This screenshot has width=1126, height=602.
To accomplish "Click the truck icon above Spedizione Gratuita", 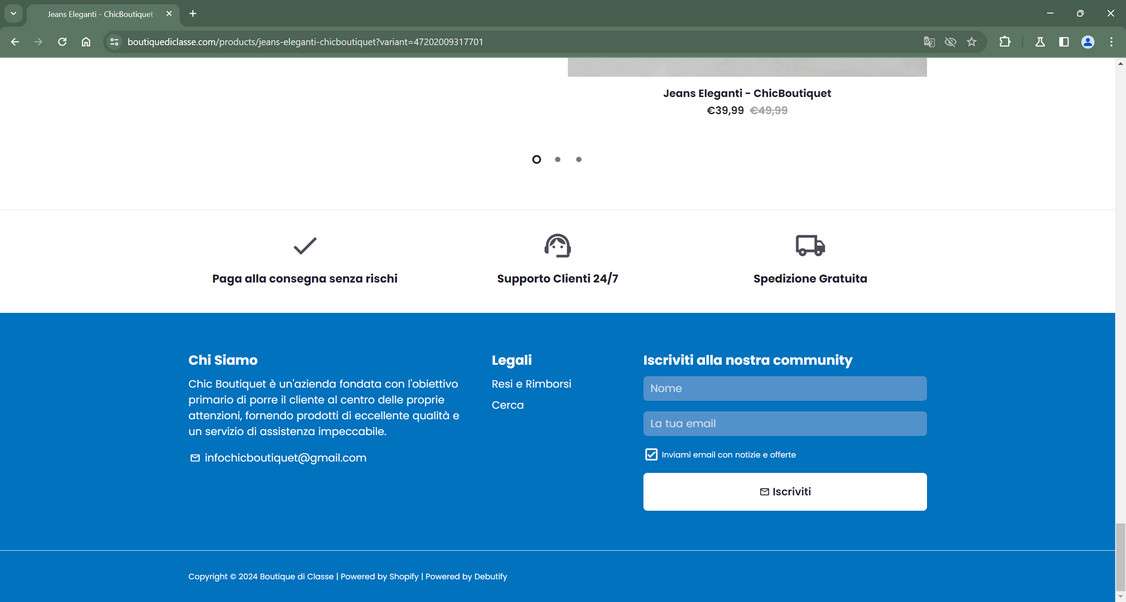I will point(809,245).
